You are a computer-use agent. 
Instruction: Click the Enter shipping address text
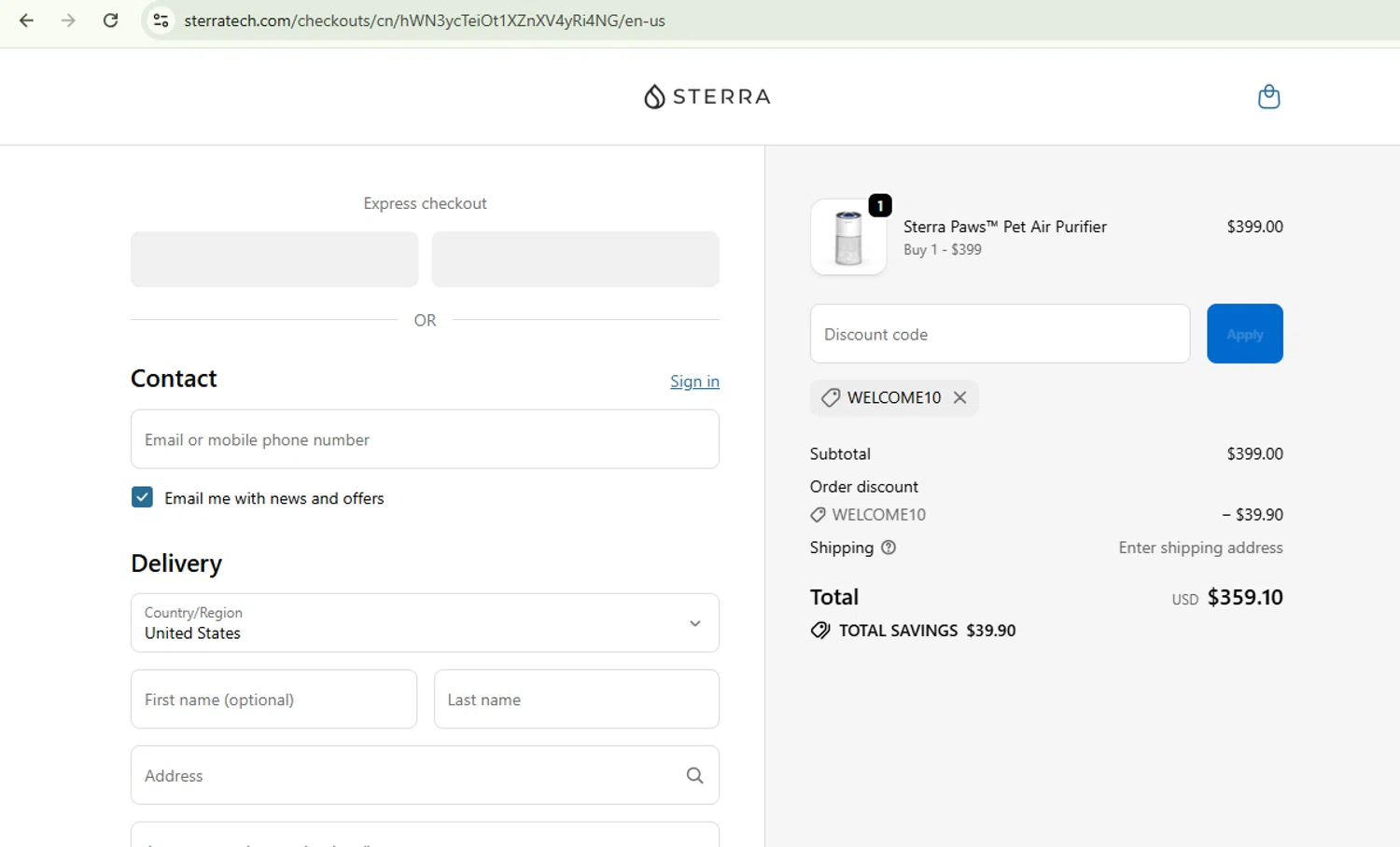click(1200, 548)
